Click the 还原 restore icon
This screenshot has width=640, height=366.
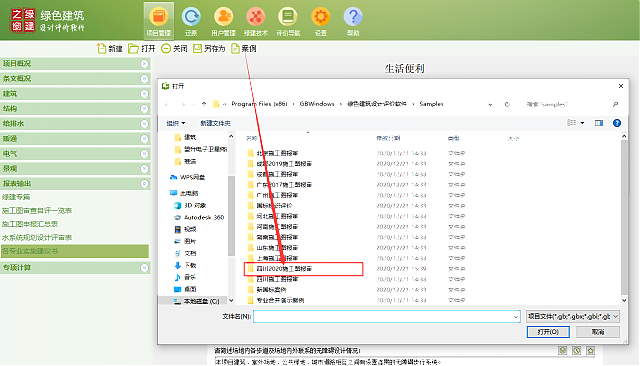pyautogui.click(x=191, y=21)
